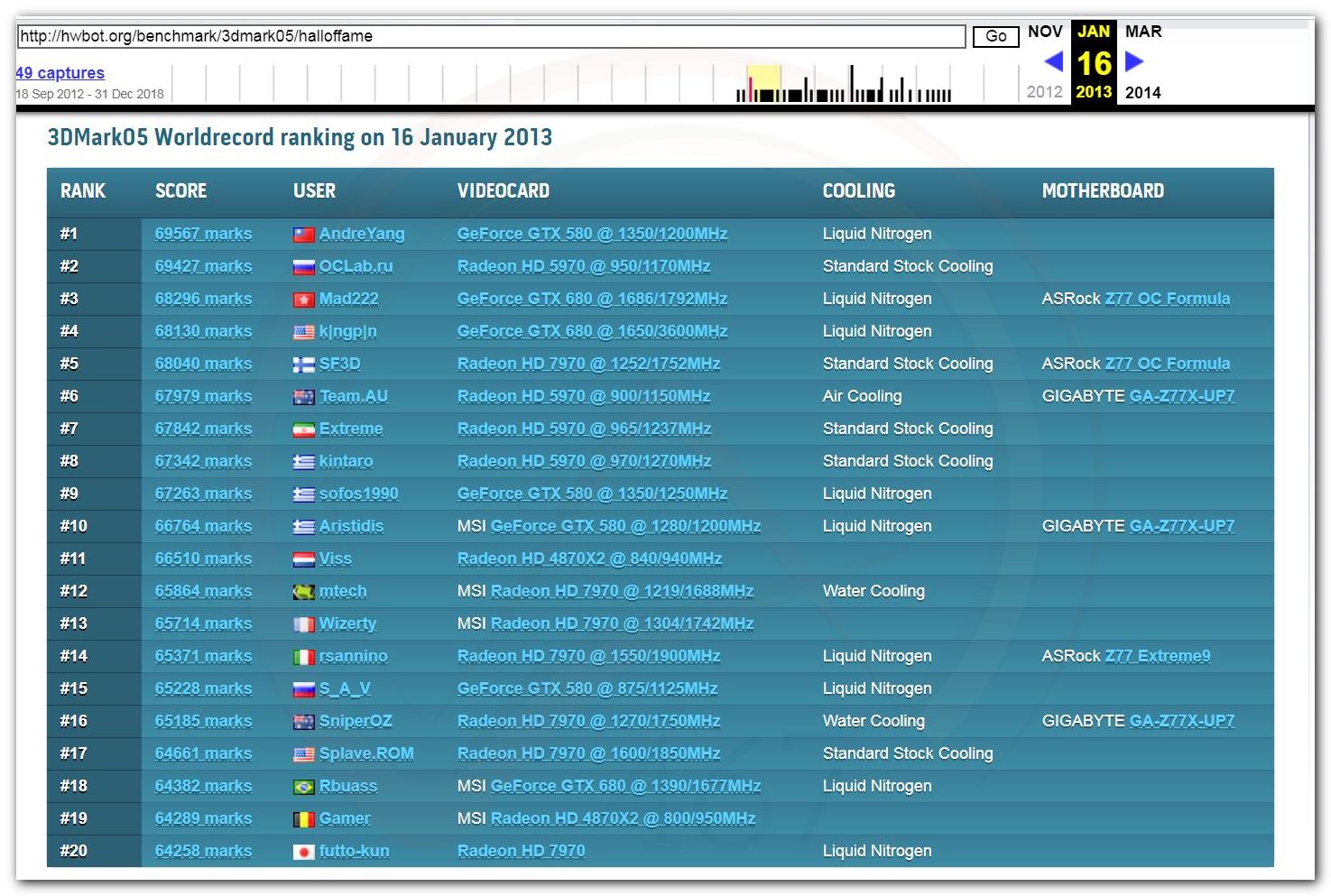This screenshot has width=1331, height=896.
Task: Open the 68296 marks score link
Action: pyautogui.click(x=203, y=299)
